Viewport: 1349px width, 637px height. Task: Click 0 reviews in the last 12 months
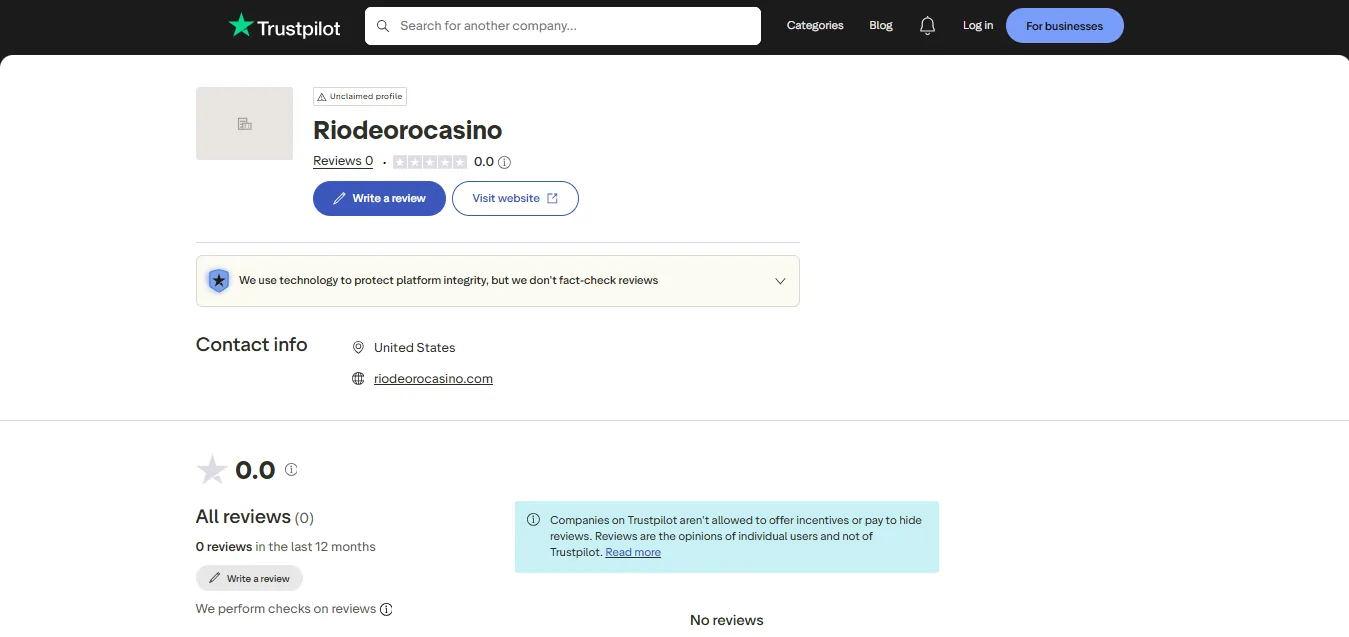pyautogui.click(x=286, y=547)
